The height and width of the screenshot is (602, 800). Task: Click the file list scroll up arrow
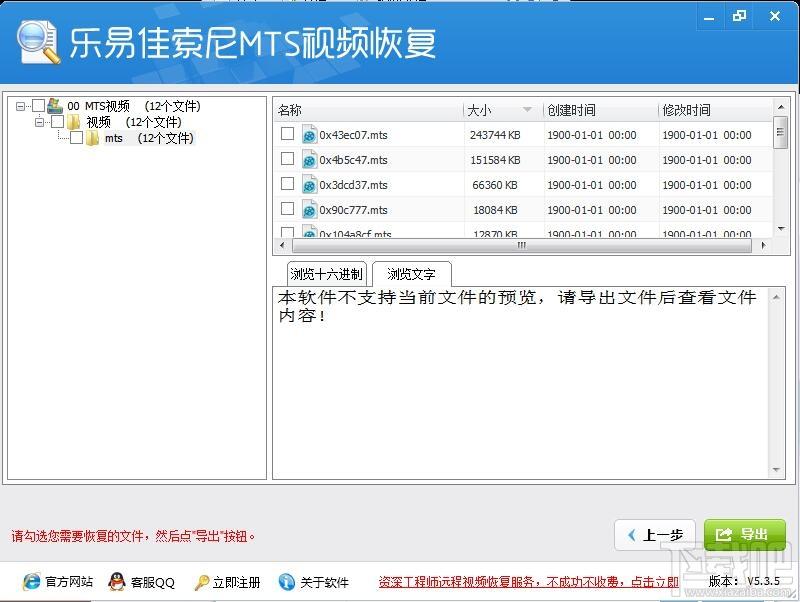(x=780, y=107)
